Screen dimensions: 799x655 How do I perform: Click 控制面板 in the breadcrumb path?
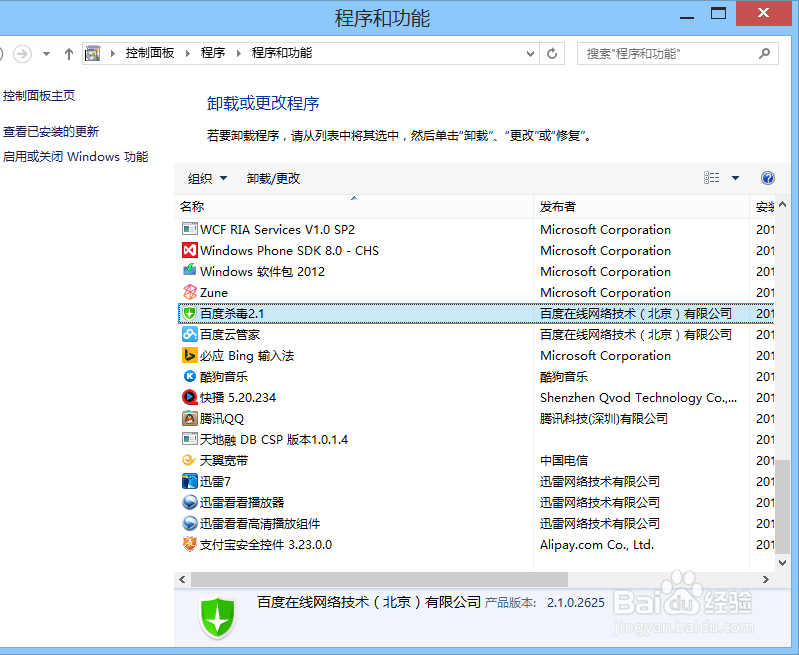click(150, 53)
